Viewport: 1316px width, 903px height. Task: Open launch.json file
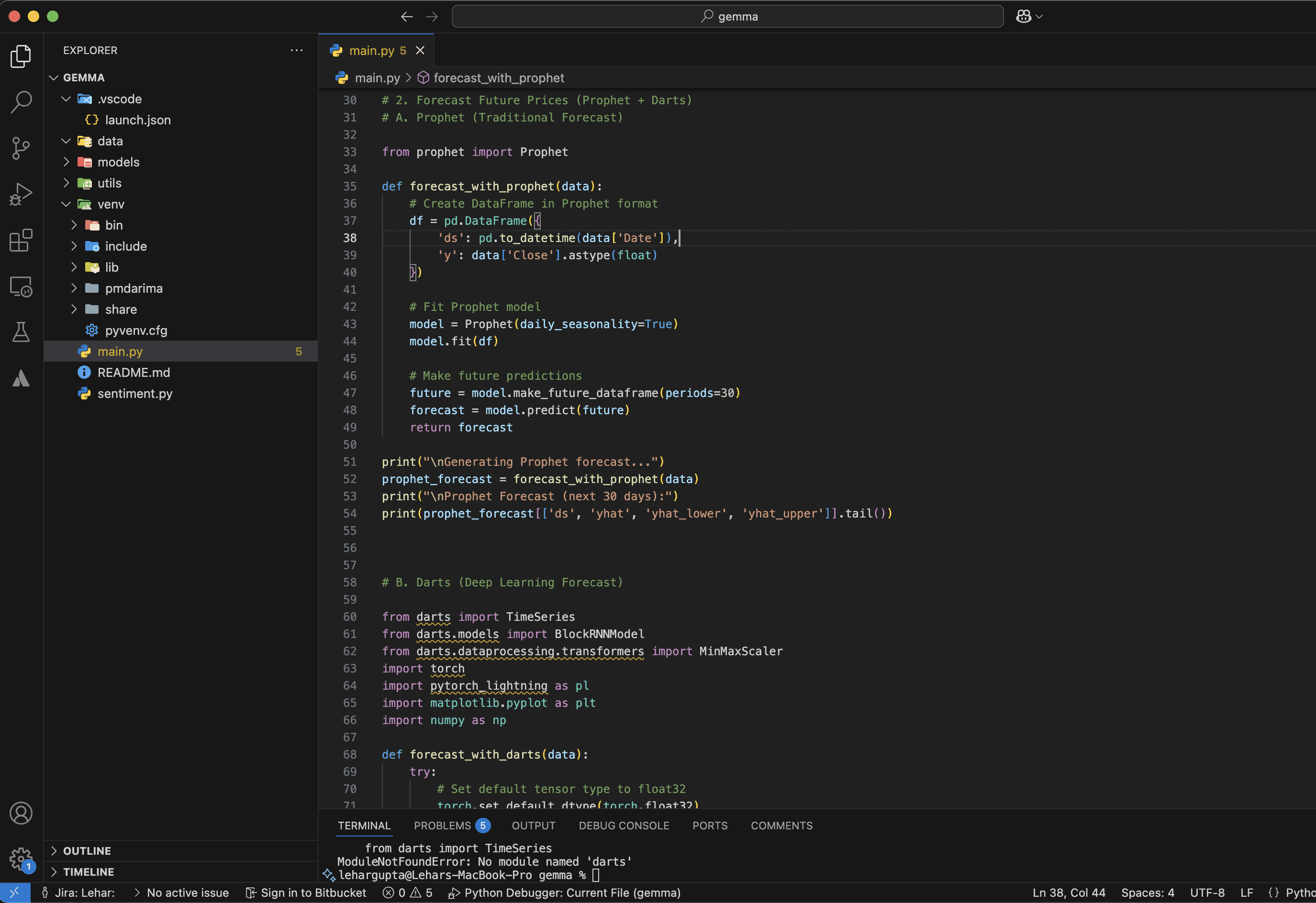pyautogui.click(x=180, y=120)
